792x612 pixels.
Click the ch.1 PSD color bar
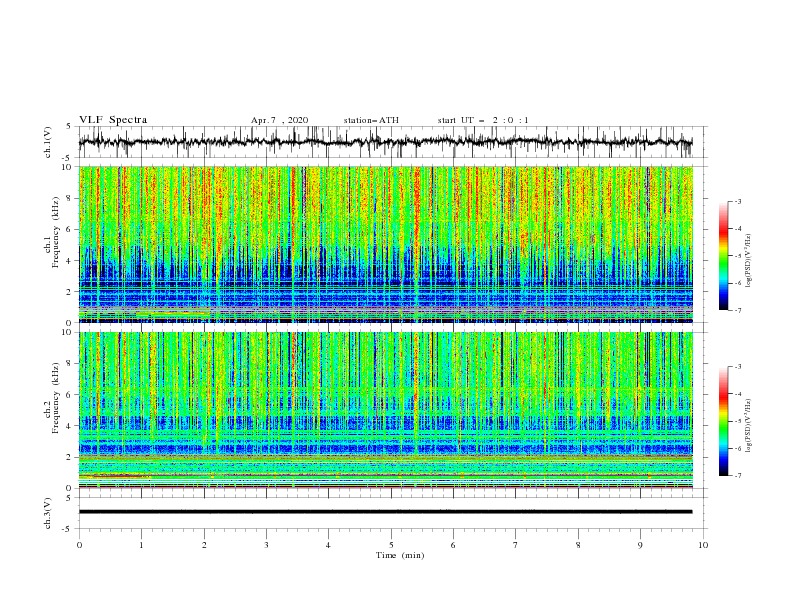pos(724,256)
